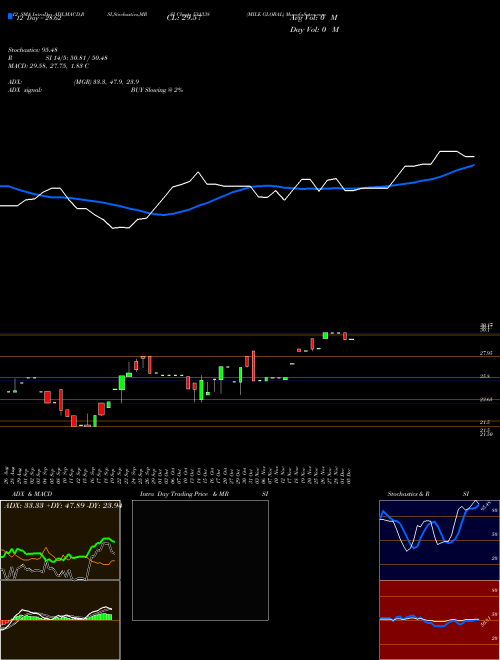Open the red RSI chart thumbnail
The width and height of the screenshot is (500, 660).
tap(439, 620)
